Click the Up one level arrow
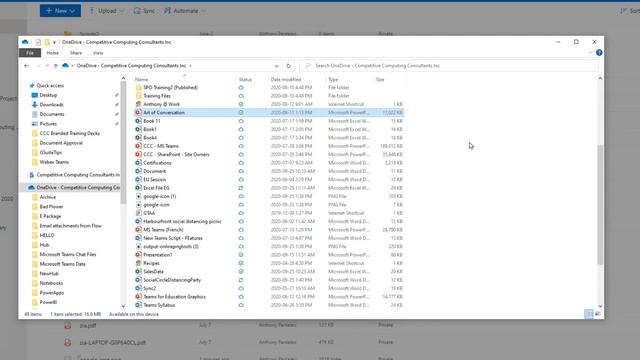The width and height of the screenshot is (640, 360). tap(56, 66)
